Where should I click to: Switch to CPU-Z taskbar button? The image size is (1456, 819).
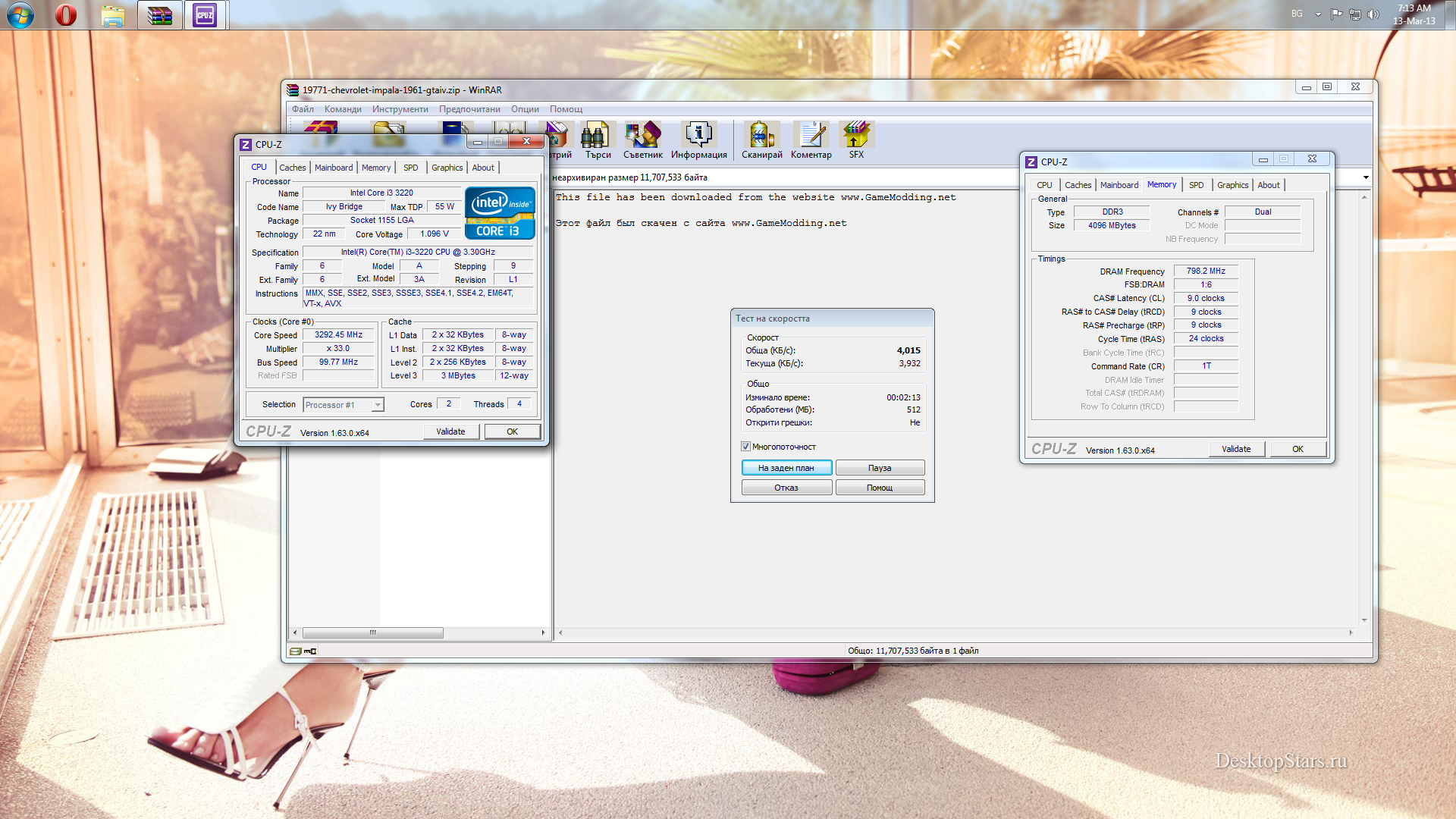pyautogui.click(x=205, y=14)
